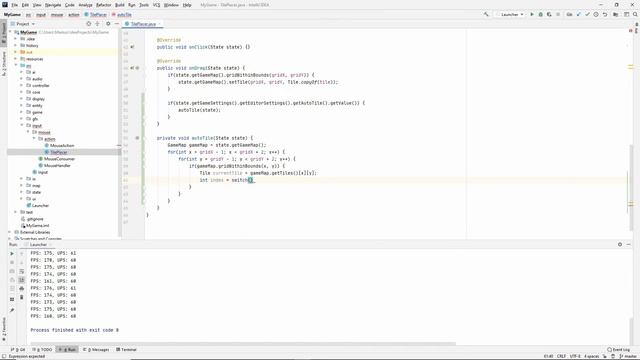Open the Refactor menu
Screen dimensions: 640x360
[x=104, y=5]
